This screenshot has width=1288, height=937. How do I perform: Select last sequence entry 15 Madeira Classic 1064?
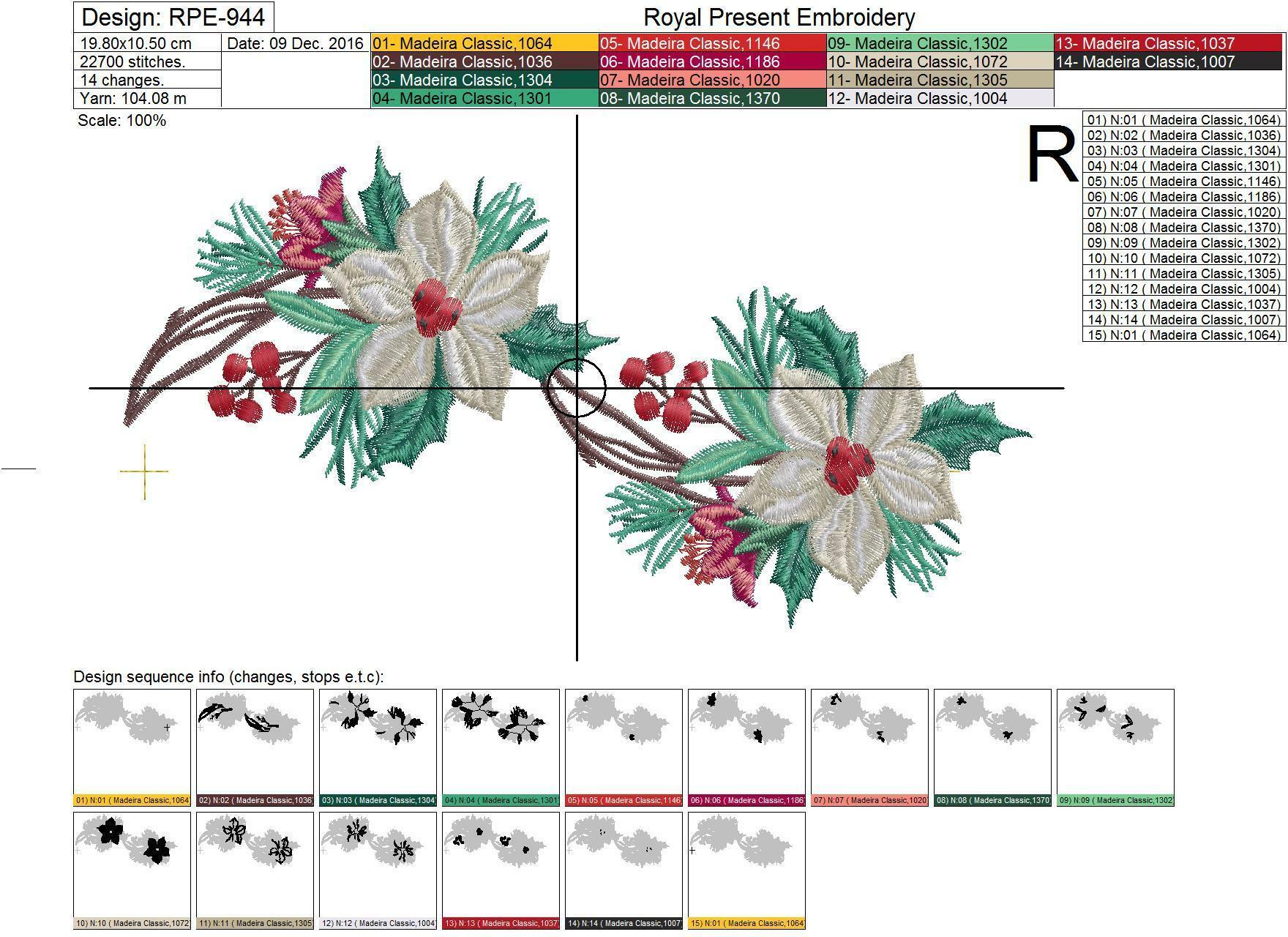(1183, 335)
